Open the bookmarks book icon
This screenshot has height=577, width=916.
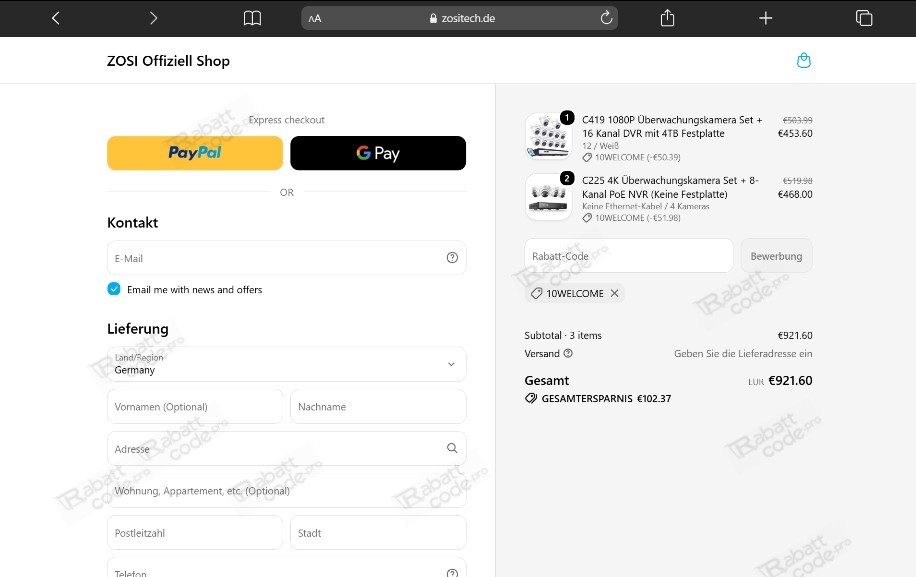click(x=252, y=18)
